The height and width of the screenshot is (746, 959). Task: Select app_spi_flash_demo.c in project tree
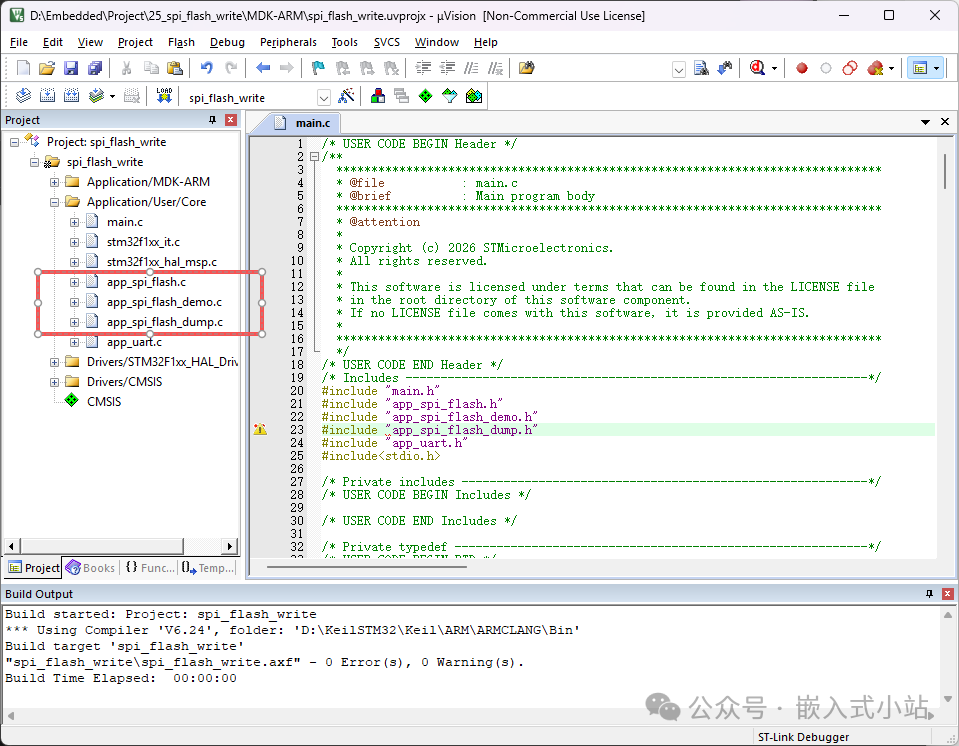pos(164,302)
